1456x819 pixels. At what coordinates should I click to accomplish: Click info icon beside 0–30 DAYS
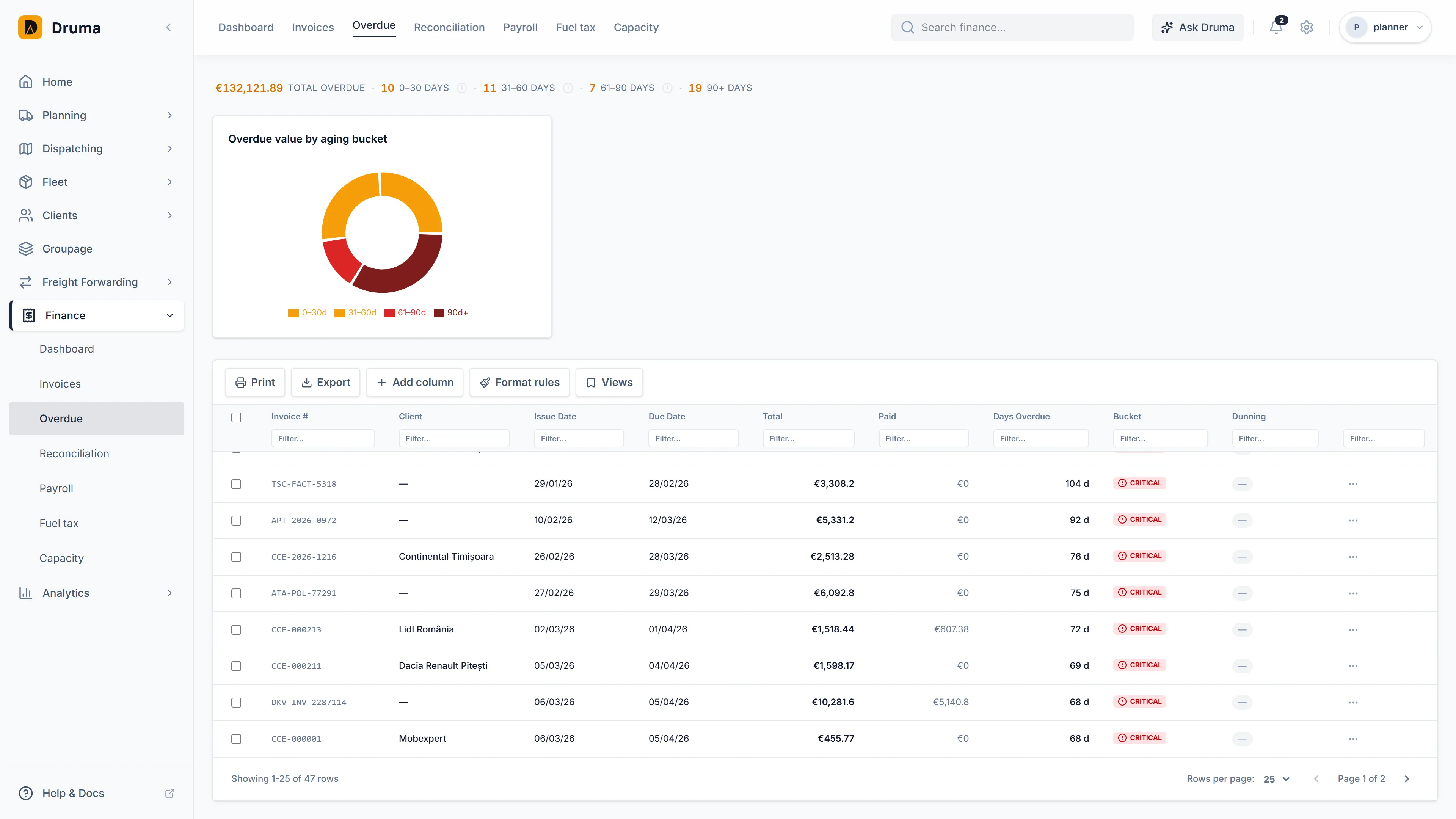click(x=462, y=88)
